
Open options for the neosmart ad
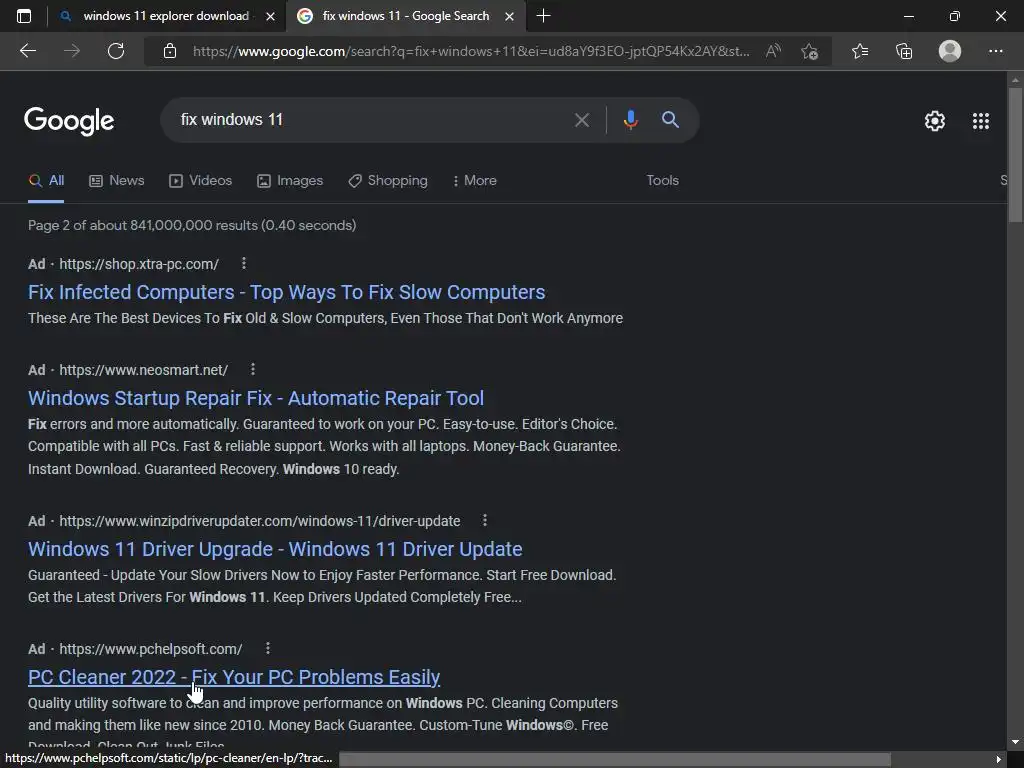(253, 369)
